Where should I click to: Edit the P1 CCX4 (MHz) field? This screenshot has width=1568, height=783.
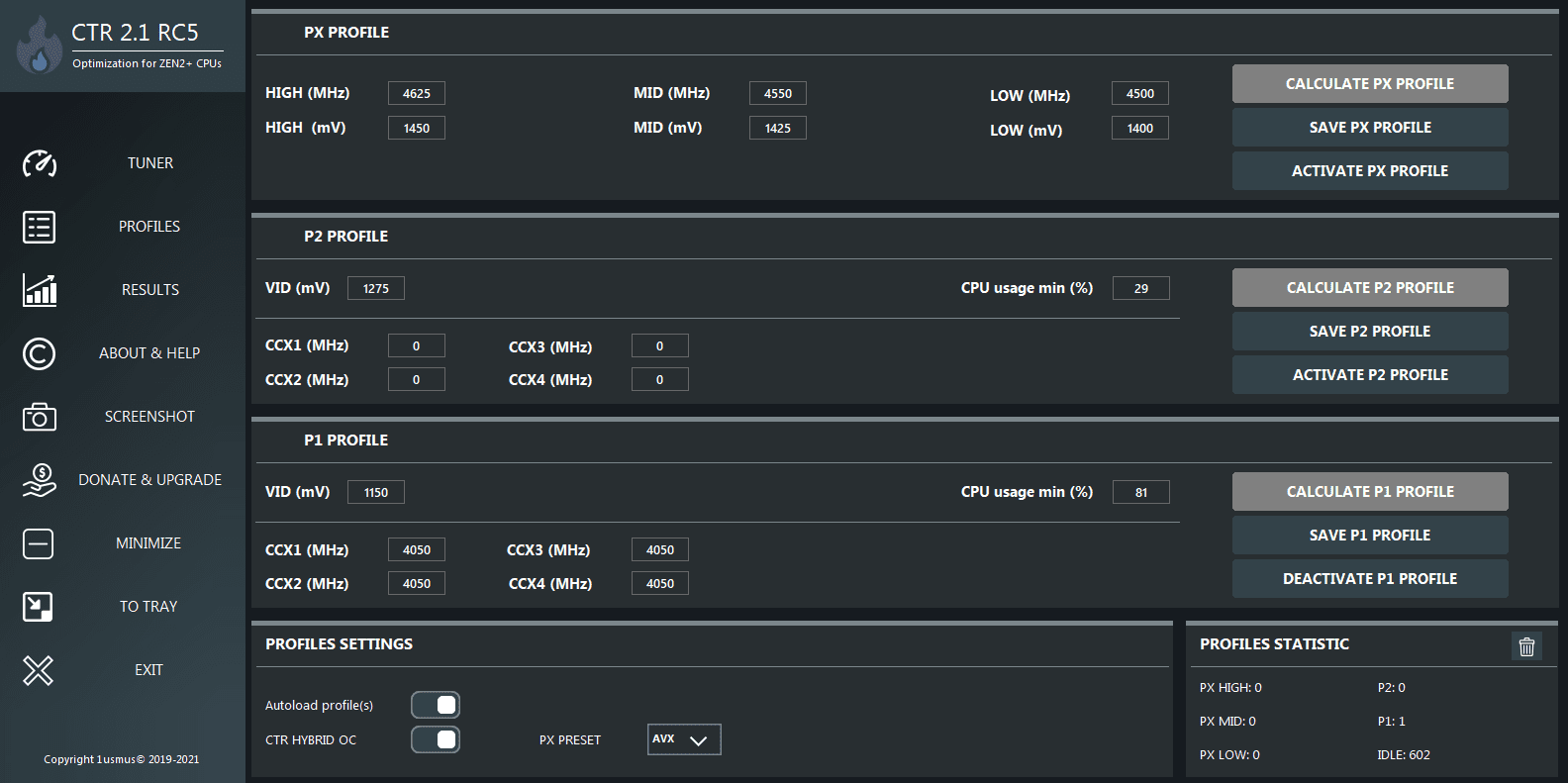660,583
